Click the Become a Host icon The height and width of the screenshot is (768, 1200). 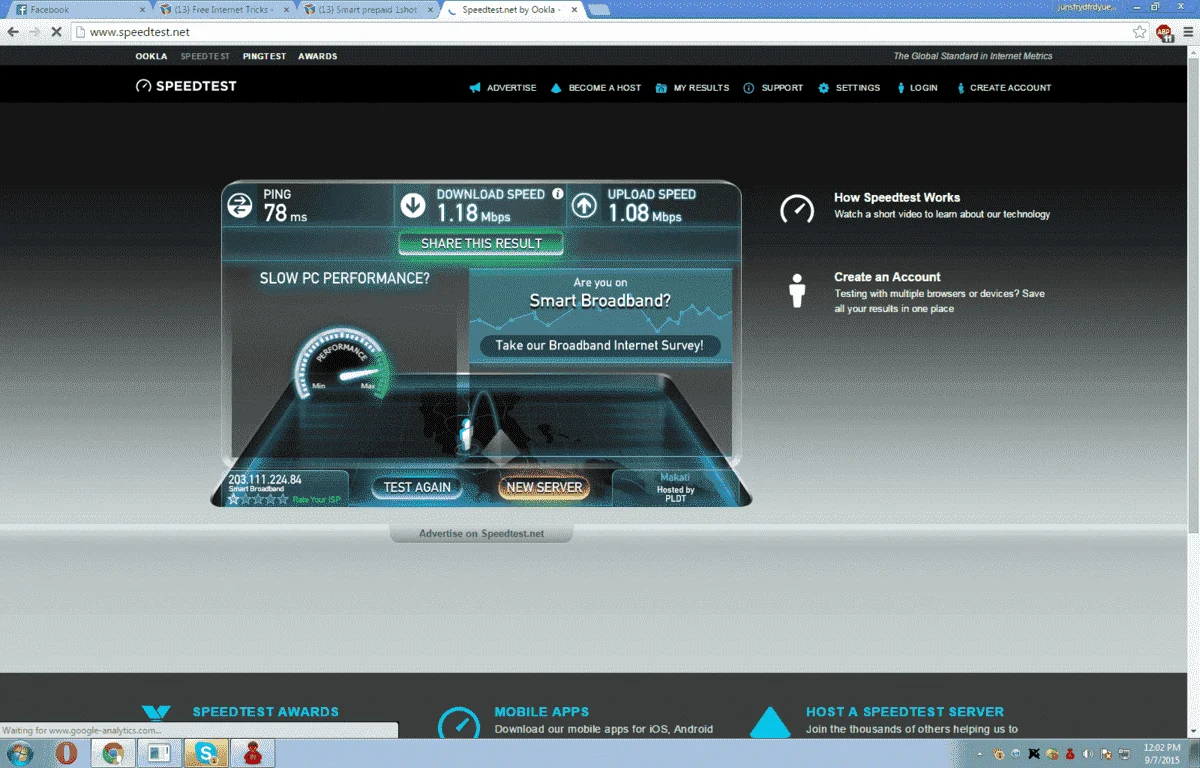(x=557, y=88)
